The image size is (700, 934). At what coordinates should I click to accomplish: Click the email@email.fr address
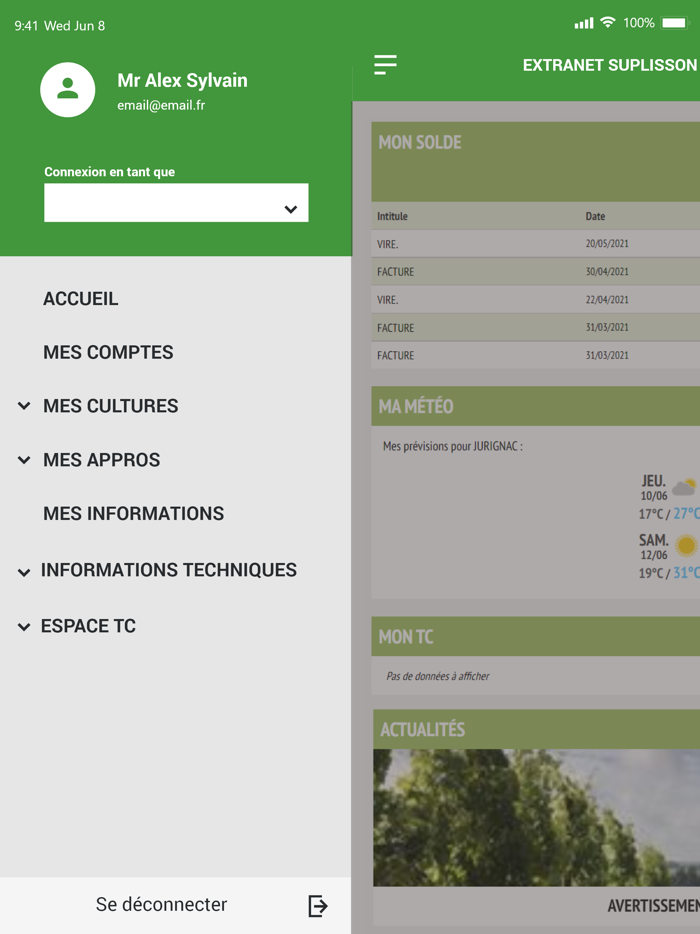pos(161,105)
